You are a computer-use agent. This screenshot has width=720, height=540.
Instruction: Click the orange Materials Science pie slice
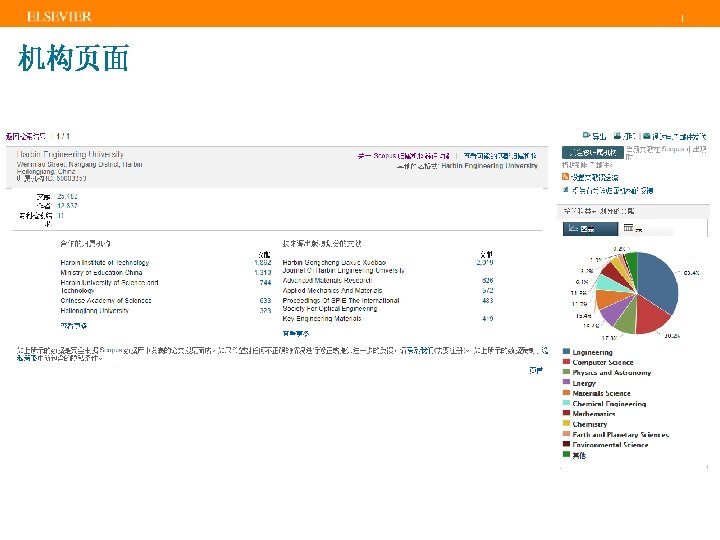606,299
